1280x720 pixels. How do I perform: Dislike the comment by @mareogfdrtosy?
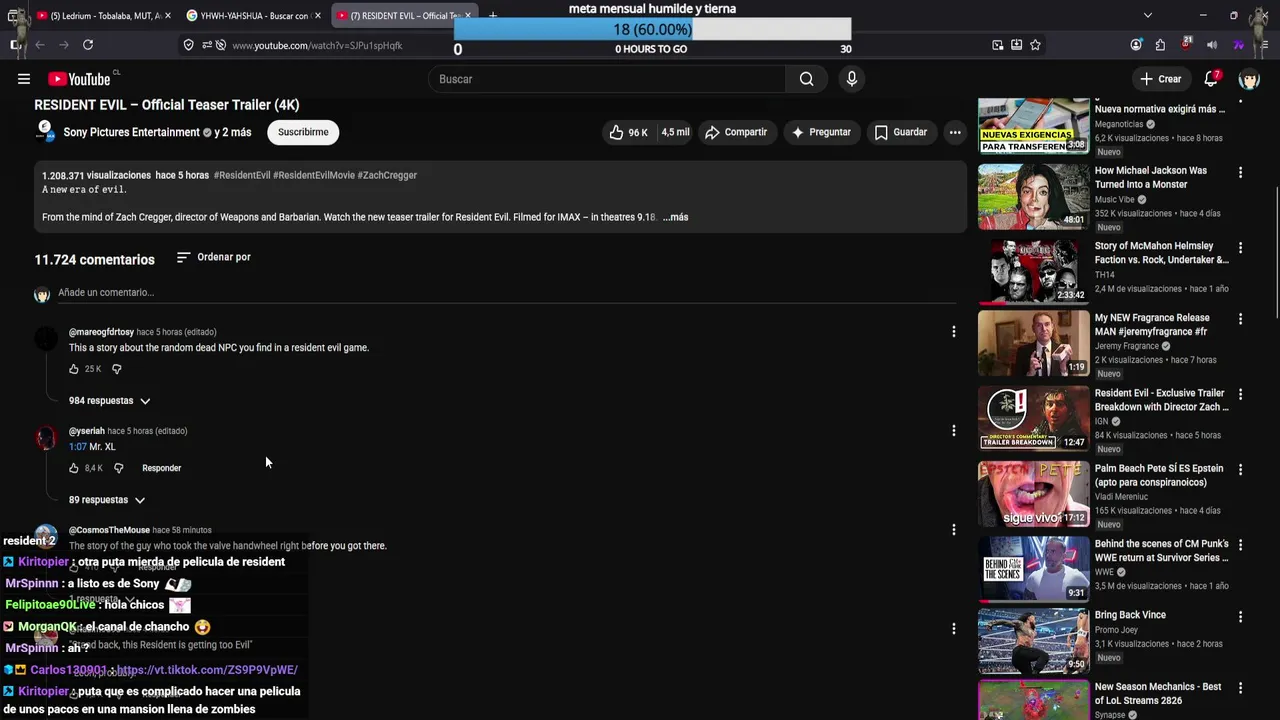pos(116,369)
